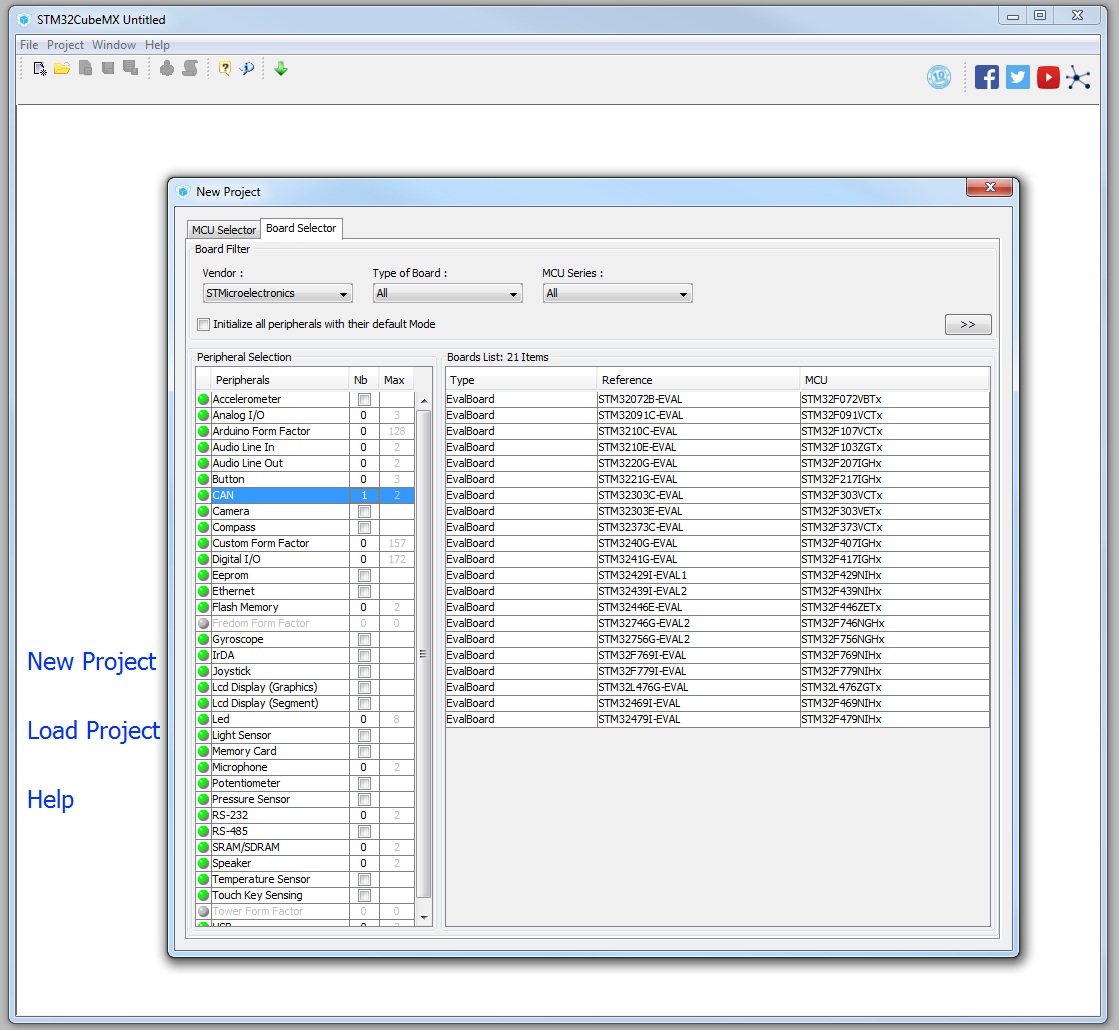The image size is (1119, 1030).
Task: Sort boards by Type column header
Action: (x=521, y=380)
